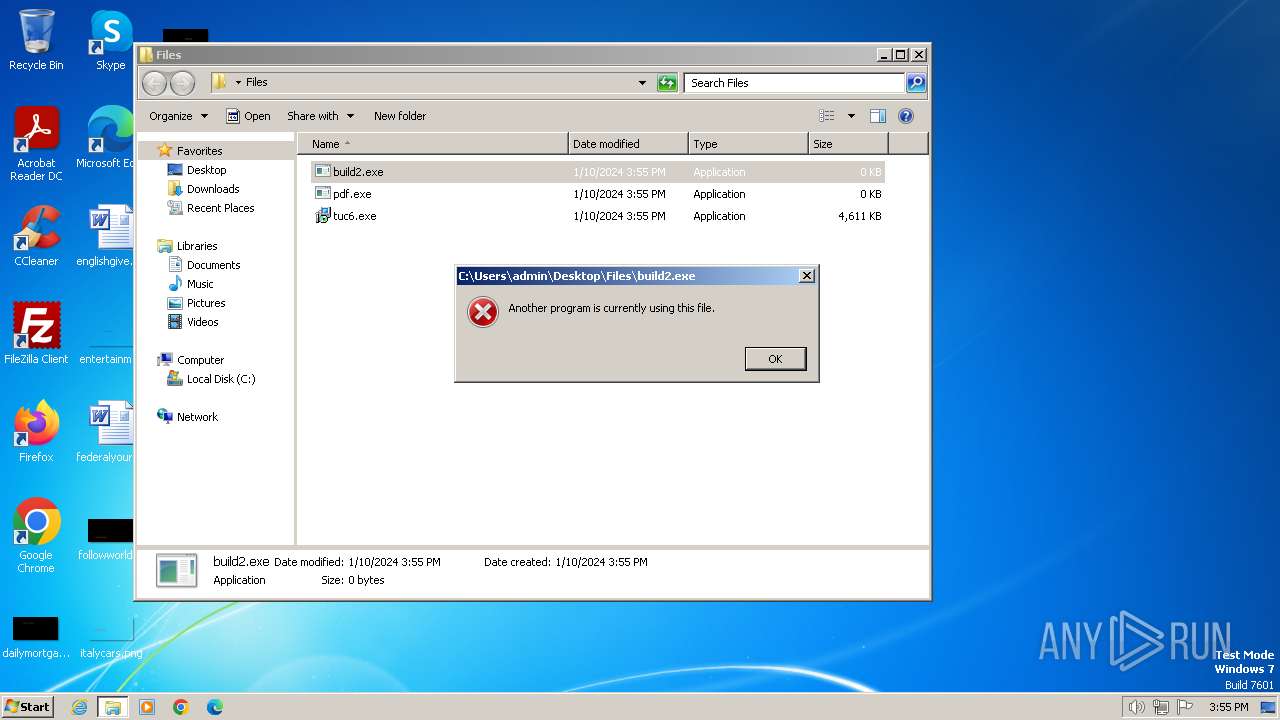This screenshot has height=720, width=1280.
Task: Open Internet Explorer from taskbar
Action: (80, 707)
